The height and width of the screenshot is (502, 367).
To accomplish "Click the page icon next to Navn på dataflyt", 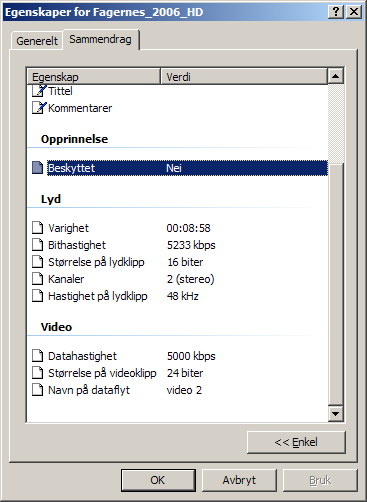I will pyautogui.click(x=38, y=390).
